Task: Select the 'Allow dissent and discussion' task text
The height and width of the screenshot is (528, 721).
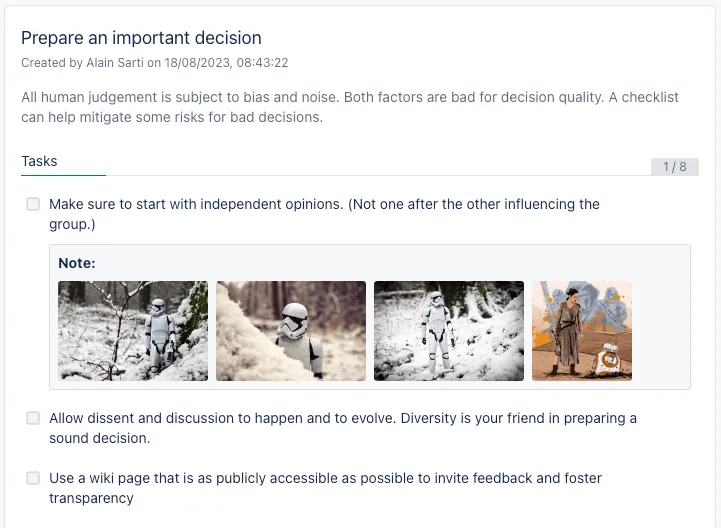Action: [342, 418]
